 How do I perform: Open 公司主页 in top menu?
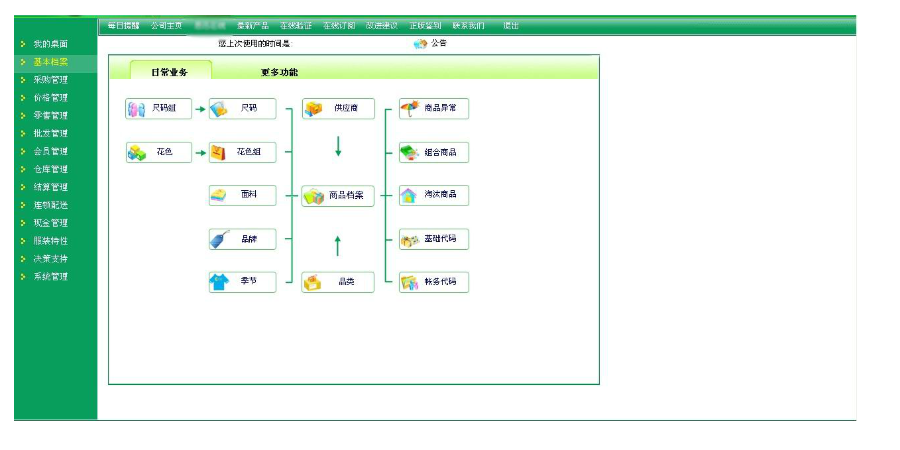(166, 26)
